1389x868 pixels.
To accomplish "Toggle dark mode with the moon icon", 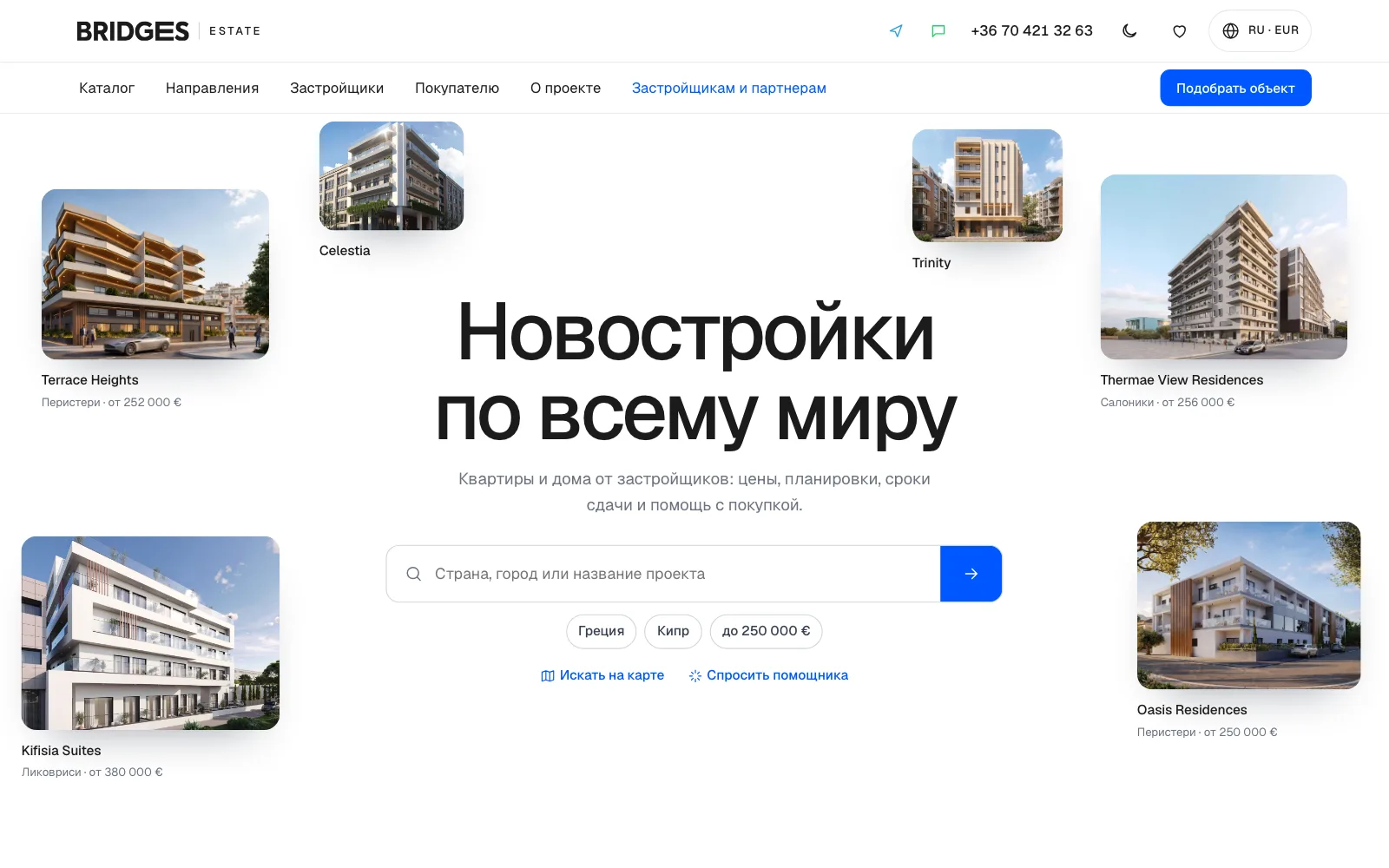I will coord(1129,31).
